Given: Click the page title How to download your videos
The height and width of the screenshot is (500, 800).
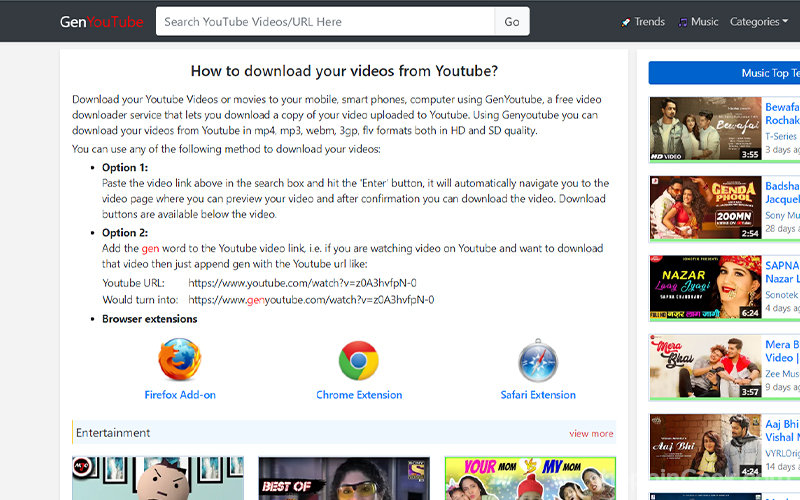Looking at the screenshot, I should point(344,71).
